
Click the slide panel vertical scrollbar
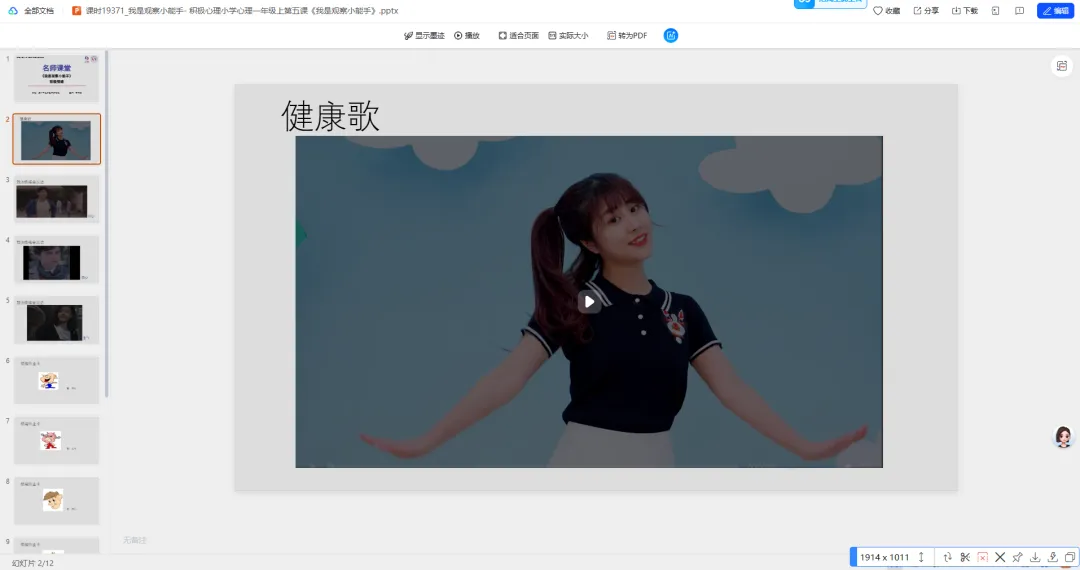[x=107, y=224]
